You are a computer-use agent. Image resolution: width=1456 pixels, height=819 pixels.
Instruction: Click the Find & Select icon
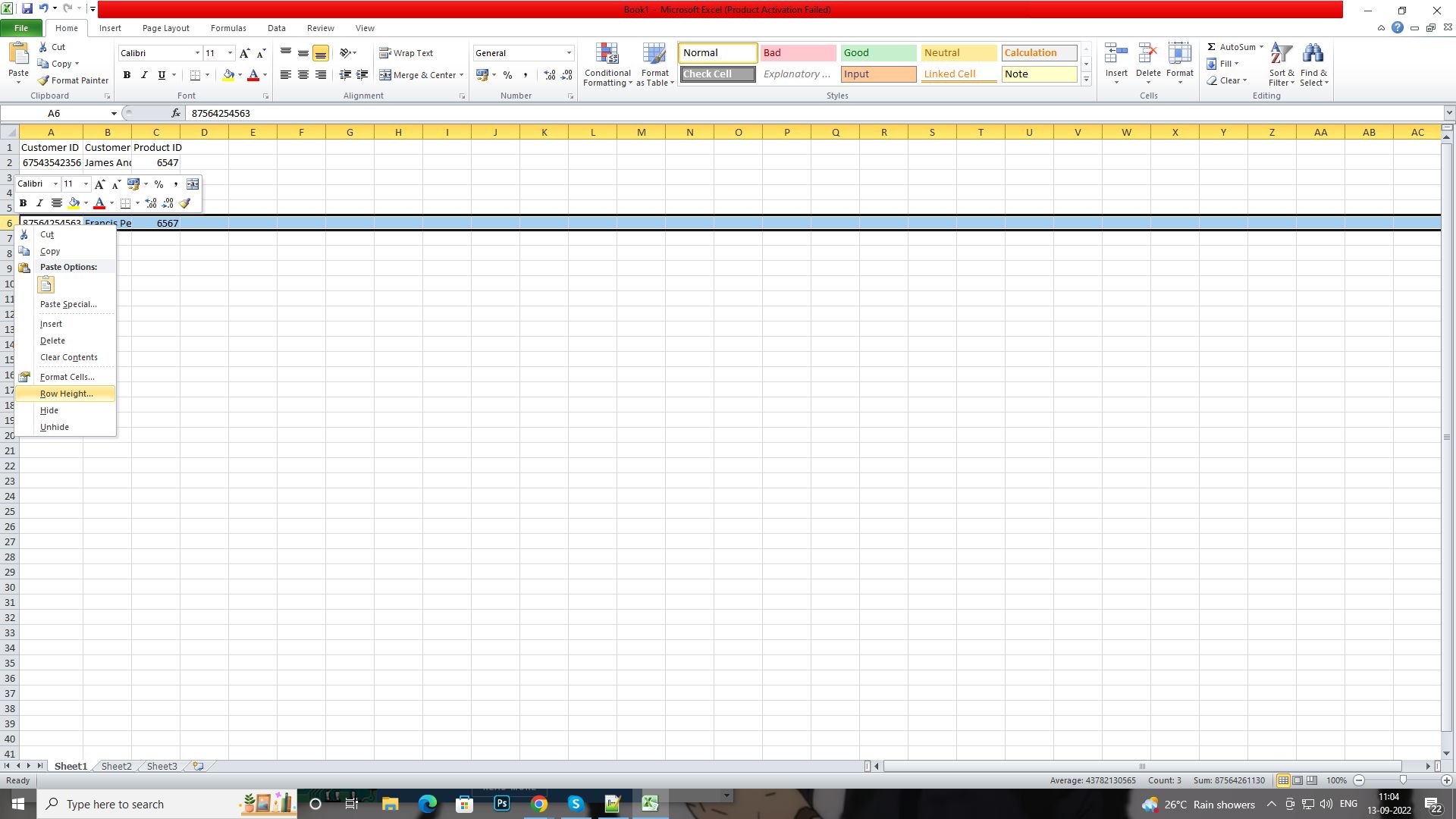point(1314,64)
